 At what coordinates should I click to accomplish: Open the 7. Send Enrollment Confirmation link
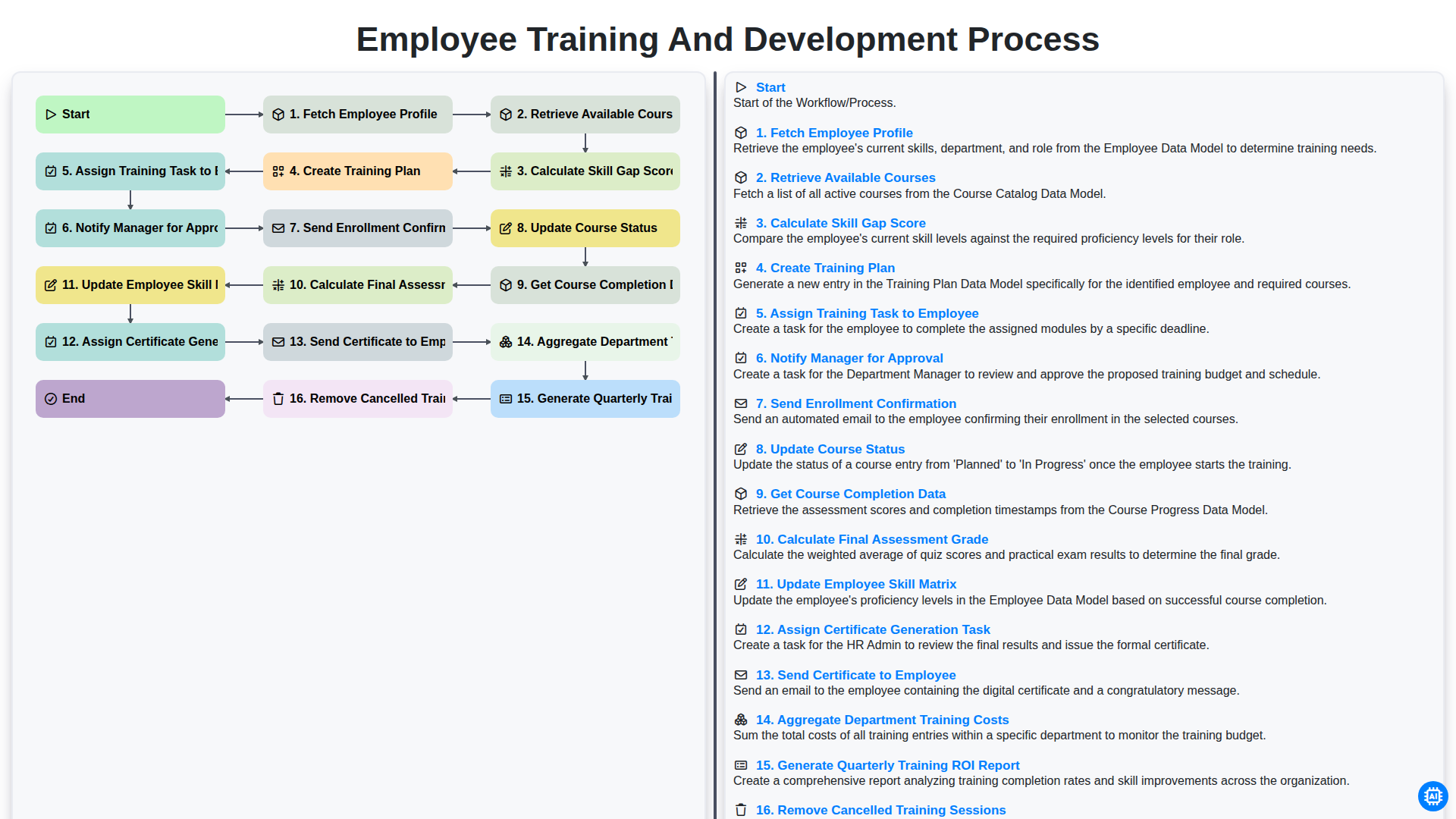pos(856,403)
